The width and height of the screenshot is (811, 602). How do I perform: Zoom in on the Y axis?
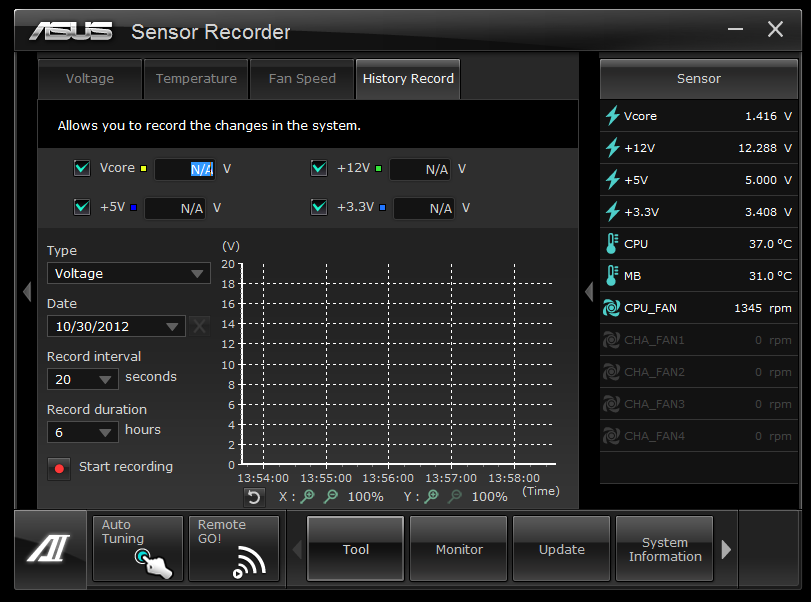(x=432, y=497)
